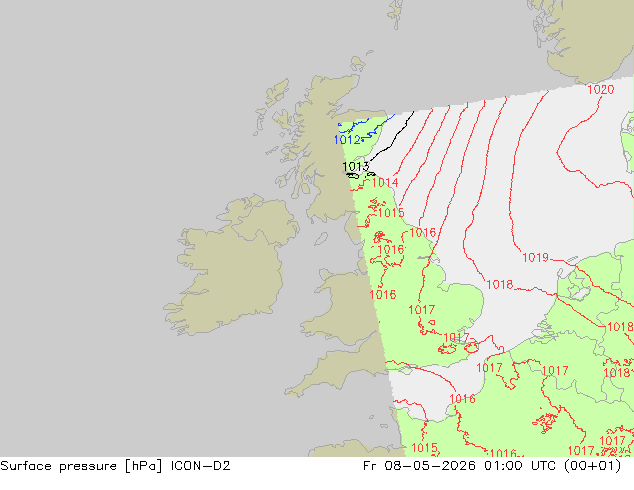Screen dimensions: 634x490
Task: Click the 1020 isobar label
Action: [x=600, y=89]
